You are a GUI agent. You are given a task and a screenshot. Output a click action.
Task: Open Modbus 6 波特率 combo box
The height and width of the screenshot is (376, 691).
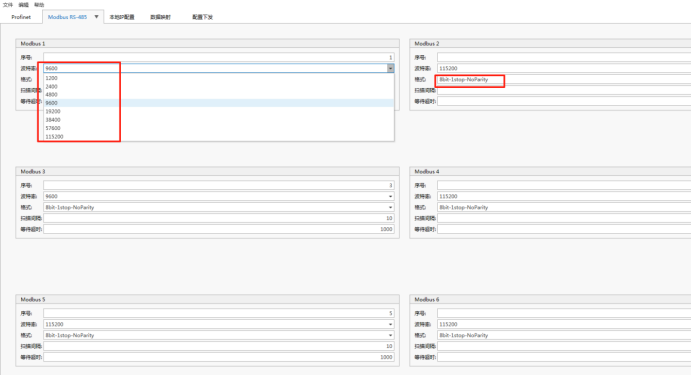(x=564, y=324)
